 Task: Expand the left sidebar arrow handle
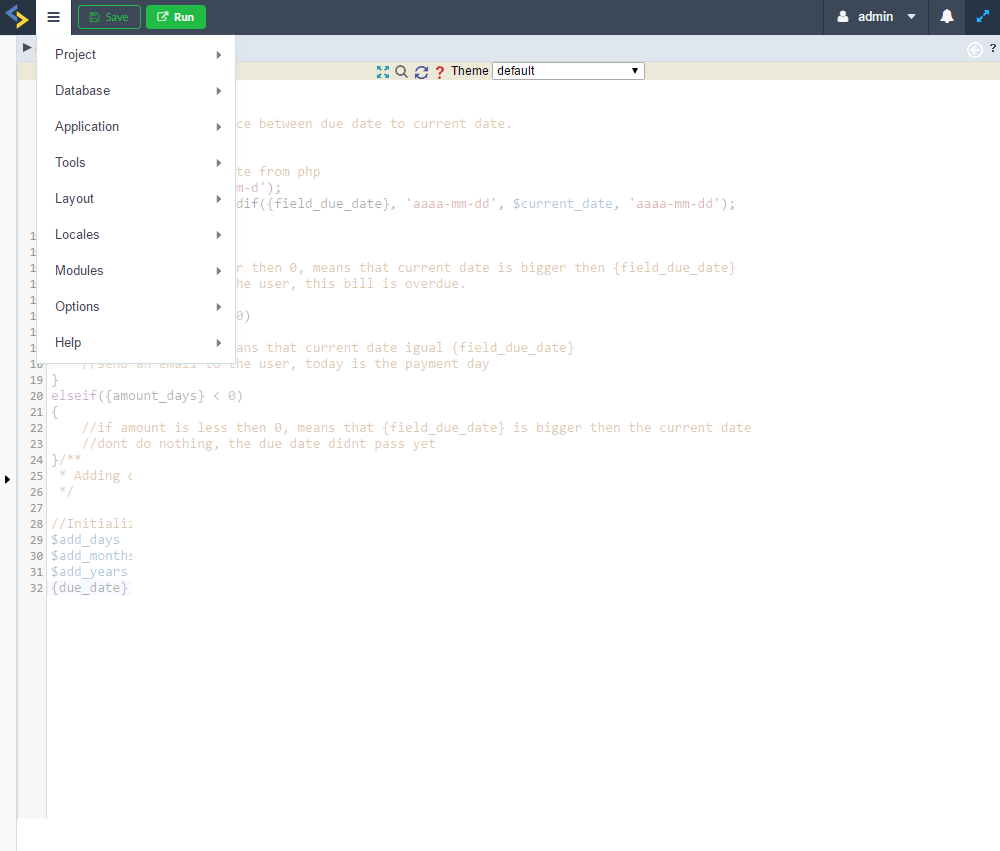(x=7, y=479)
